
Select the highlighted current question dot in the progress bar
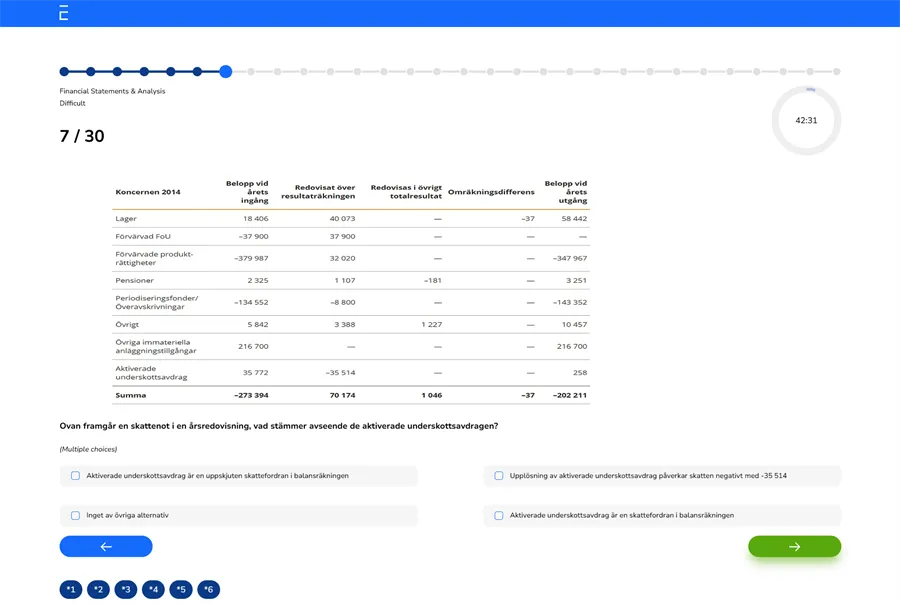pos(224,72)
